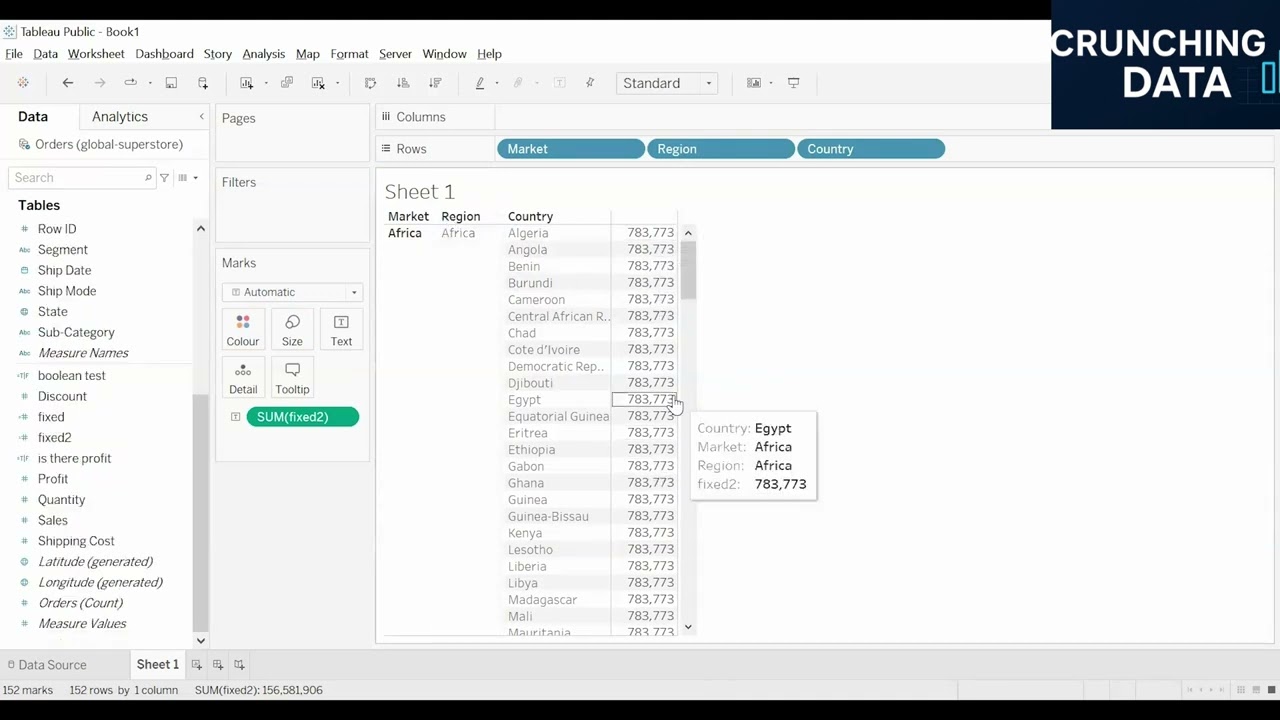Click the Country column header in Sheet 1
Screen dimensions: 1280x720
[x=530, y=216]
